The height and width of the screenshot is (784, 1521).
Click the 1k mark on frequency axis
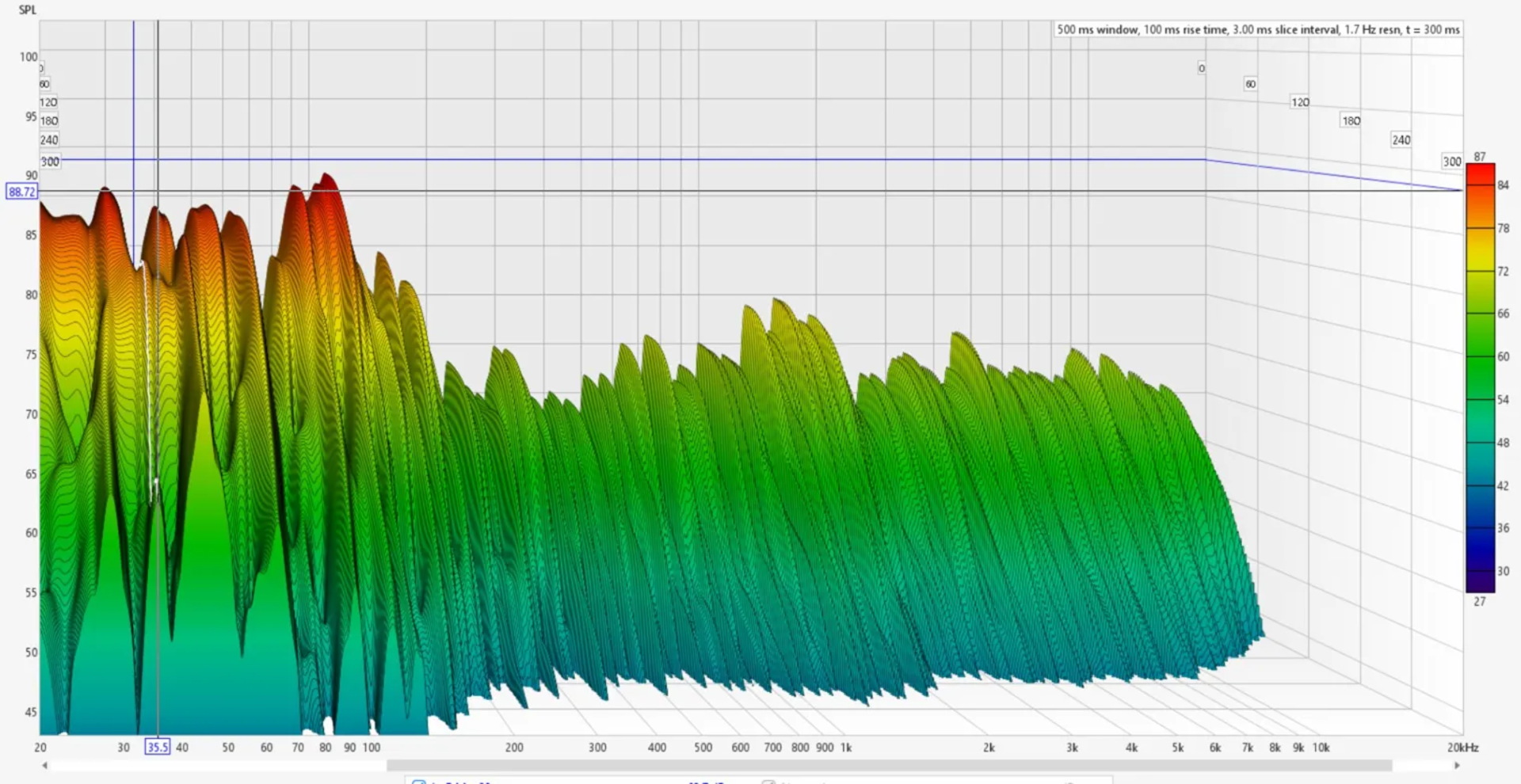(846, 747)
